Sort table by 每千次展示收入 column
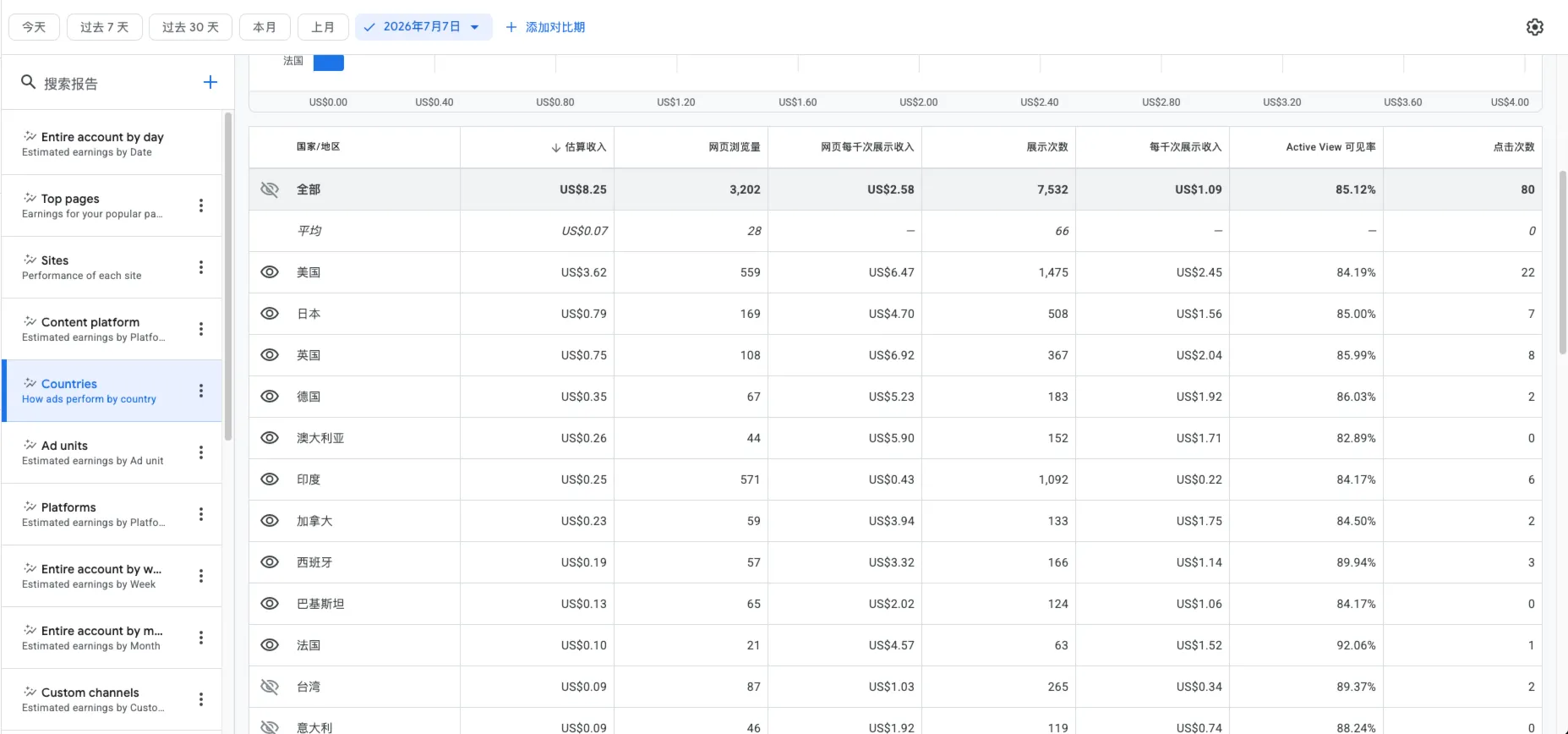1568x734 pixels. [1185, 147]
